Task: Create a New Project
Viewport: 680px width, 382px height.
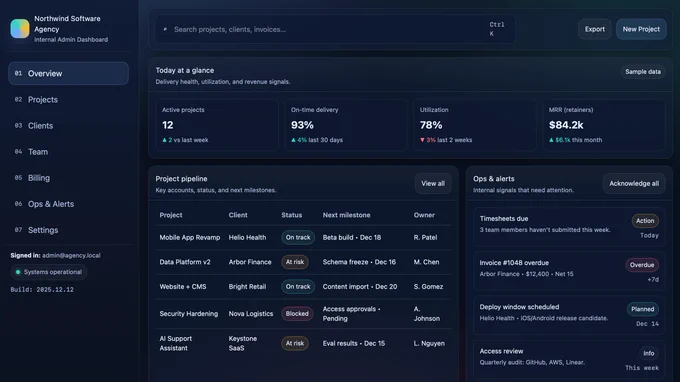Action: (641, 29)
